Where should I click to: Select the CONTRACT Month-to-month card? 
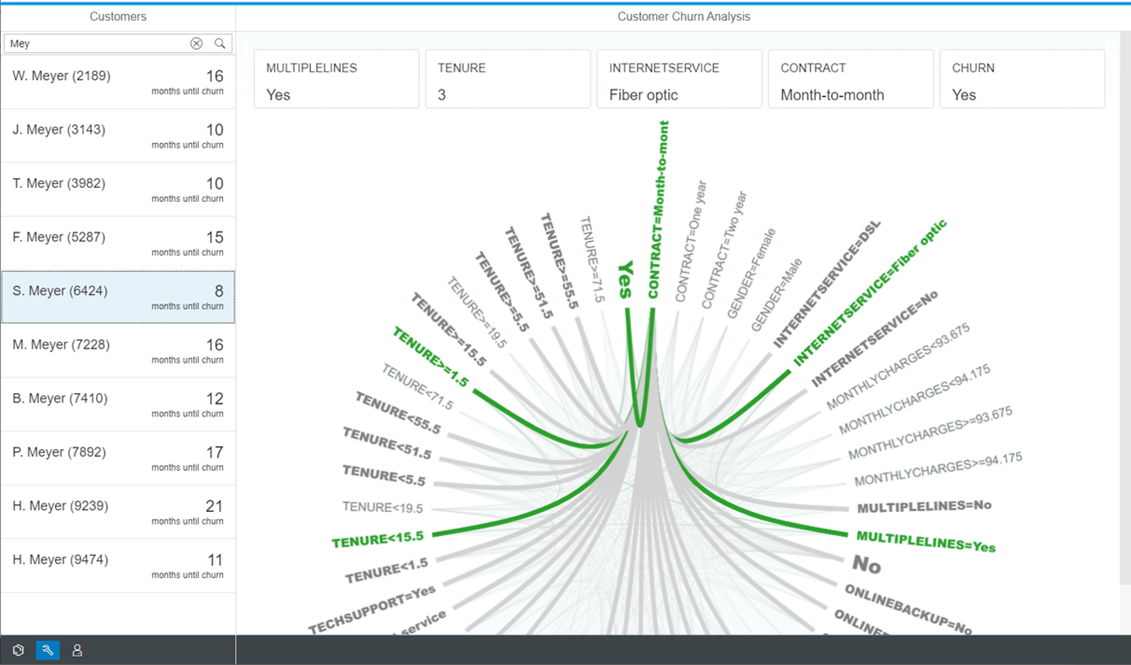[x=851, y=80]
